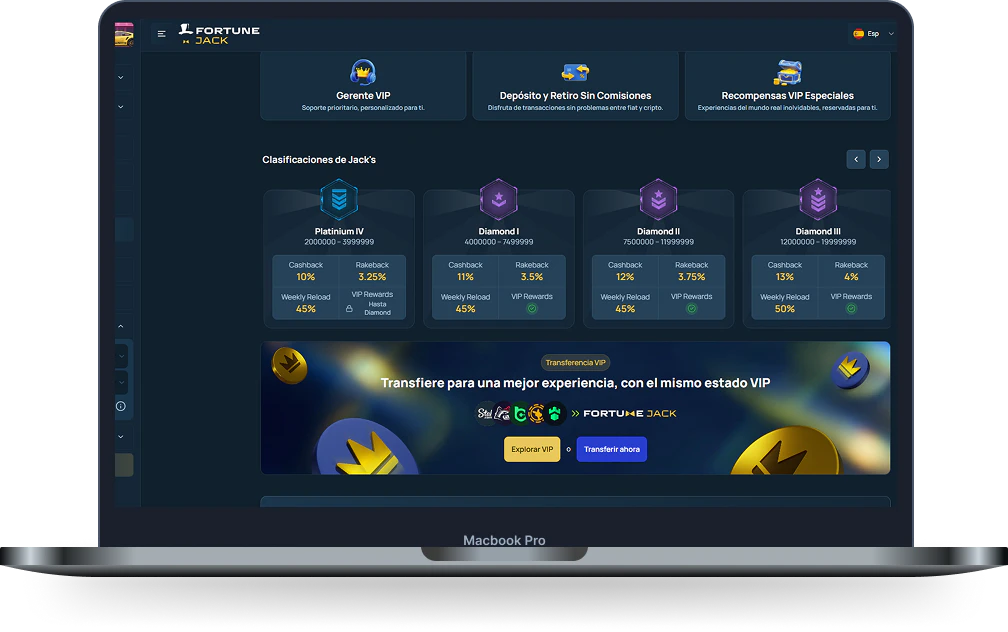Click the treasure chest VIP rewards icon
This screenshot has height=632, width=1008.
coord(788,72)
